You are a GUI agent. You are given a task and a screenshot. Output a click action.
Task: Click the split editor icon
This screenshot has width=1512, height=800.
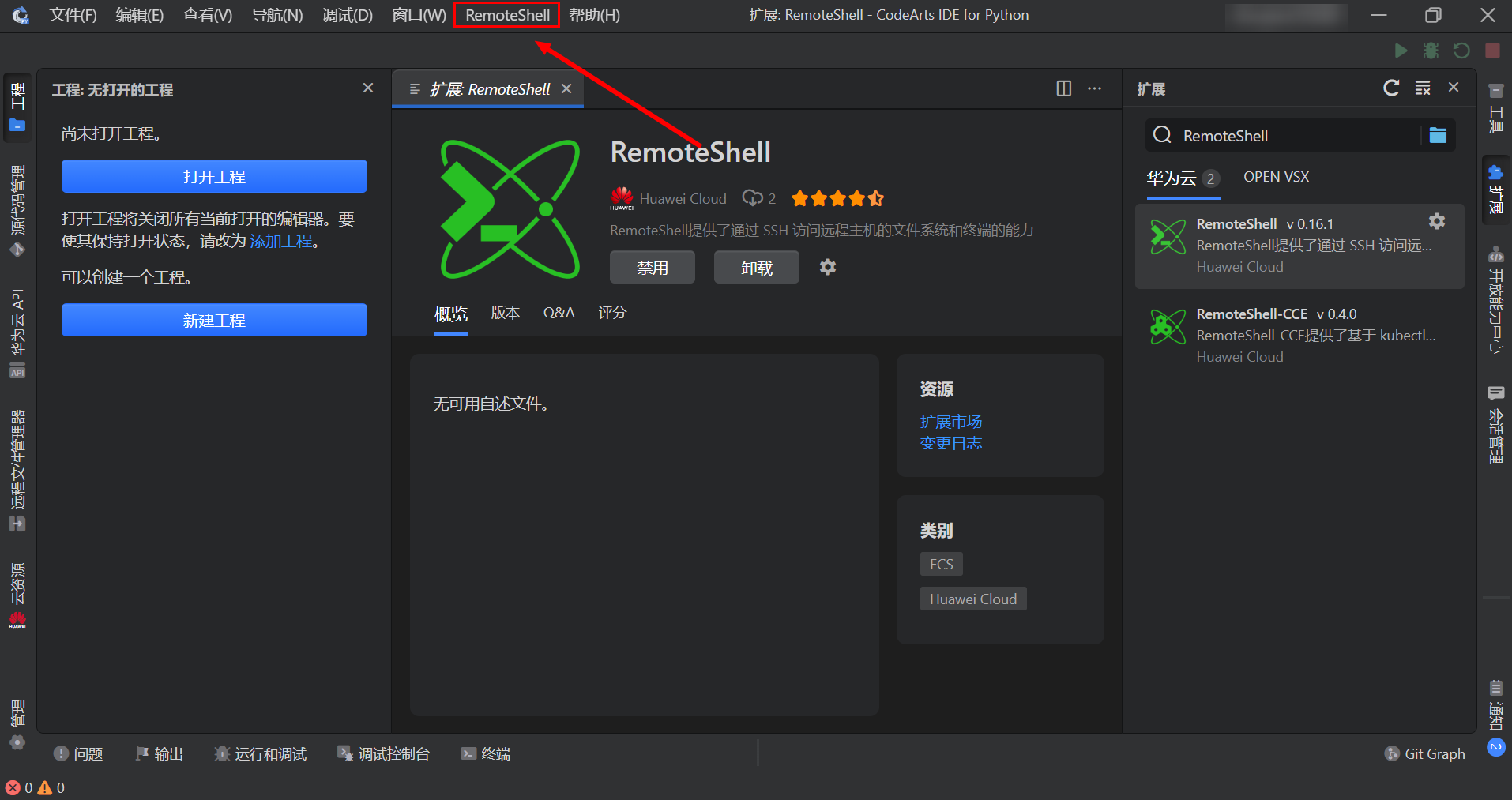[x=1064, y=88]
